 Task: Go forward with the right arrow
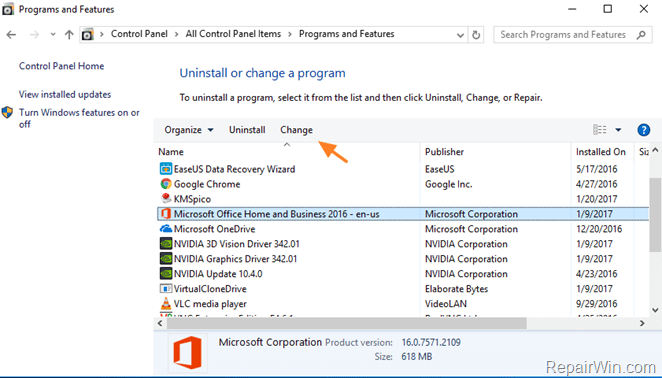34,35
